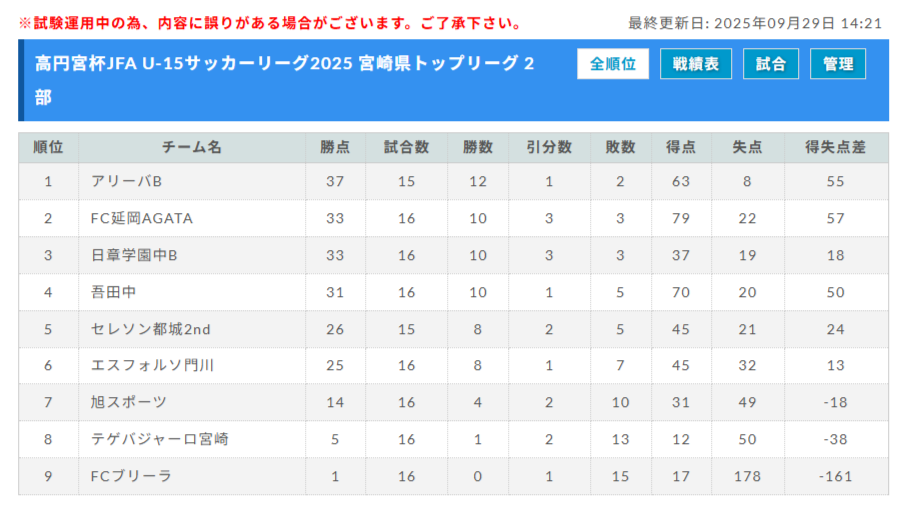Viewport: 905px width, 517px height.
Task: Click team name テゲバジャーロ宮崎
Action: coord(159,439)
